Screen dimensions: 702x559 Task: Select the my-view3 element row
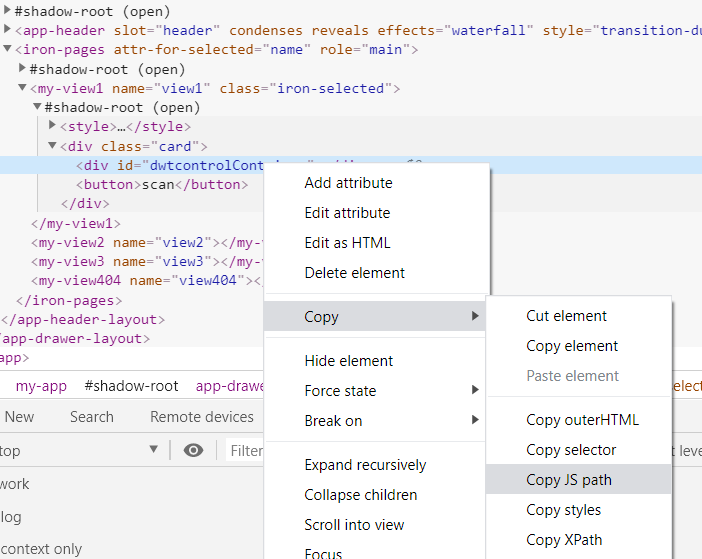click(x=147, y=262)
